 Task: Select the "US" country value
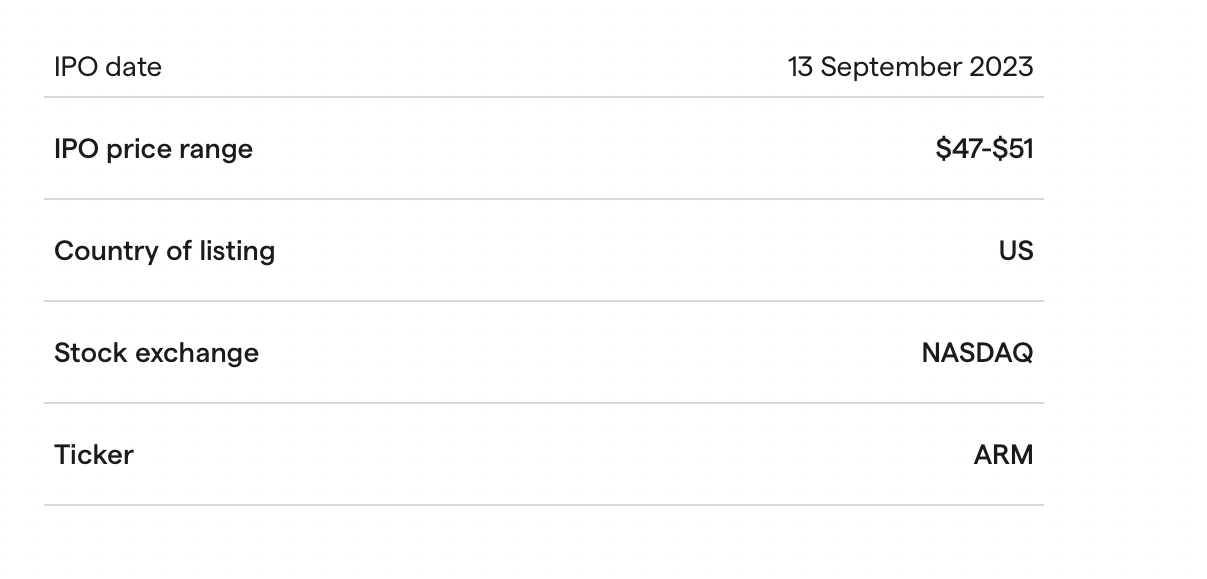pyautogui.click(x=1015, y=251)
